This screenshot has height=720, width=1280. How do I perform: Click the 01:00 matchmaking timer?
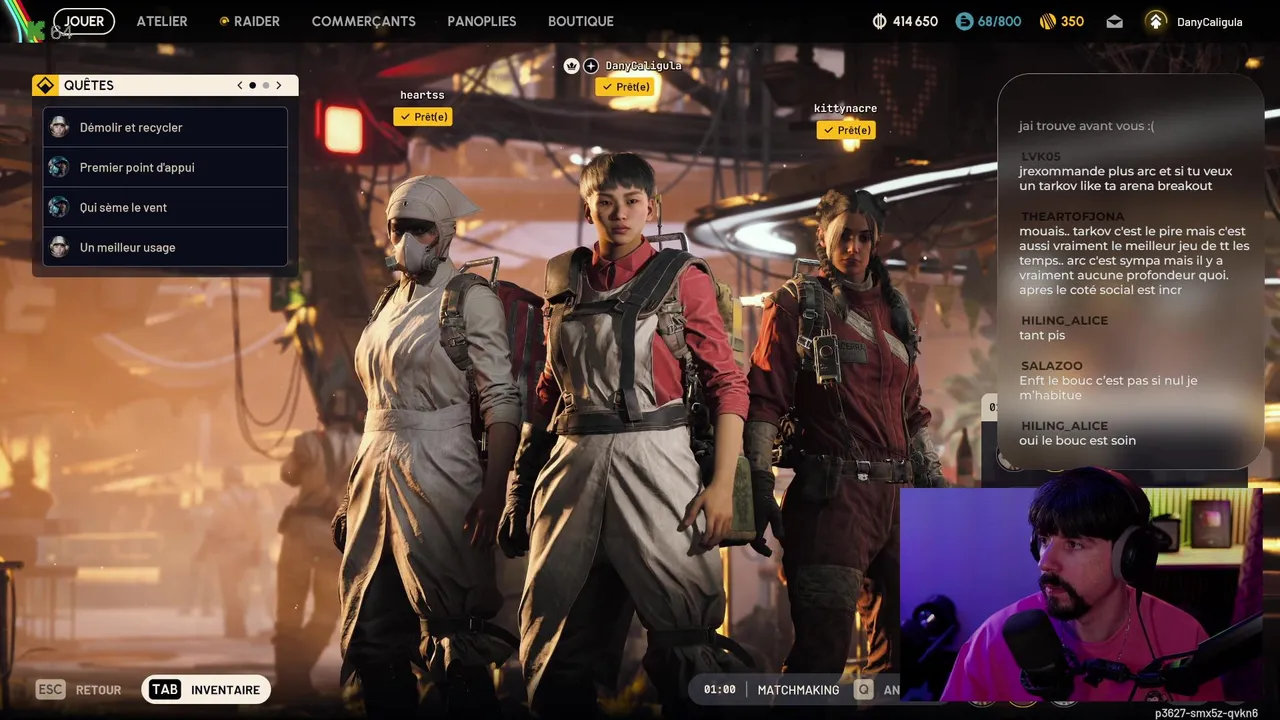(719, 690)
